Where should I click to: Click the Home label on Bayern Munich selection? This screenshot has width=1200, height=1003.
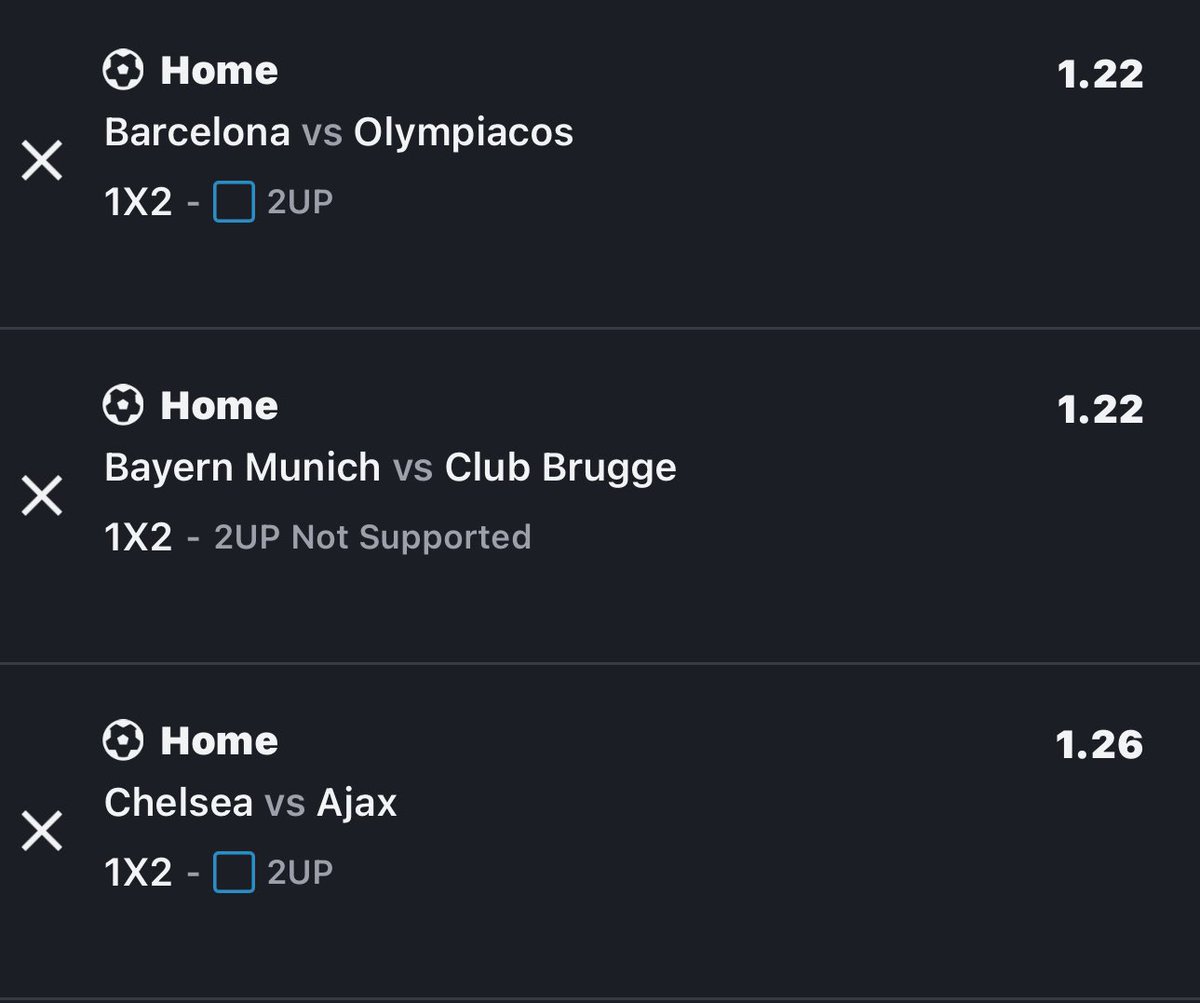219,406
